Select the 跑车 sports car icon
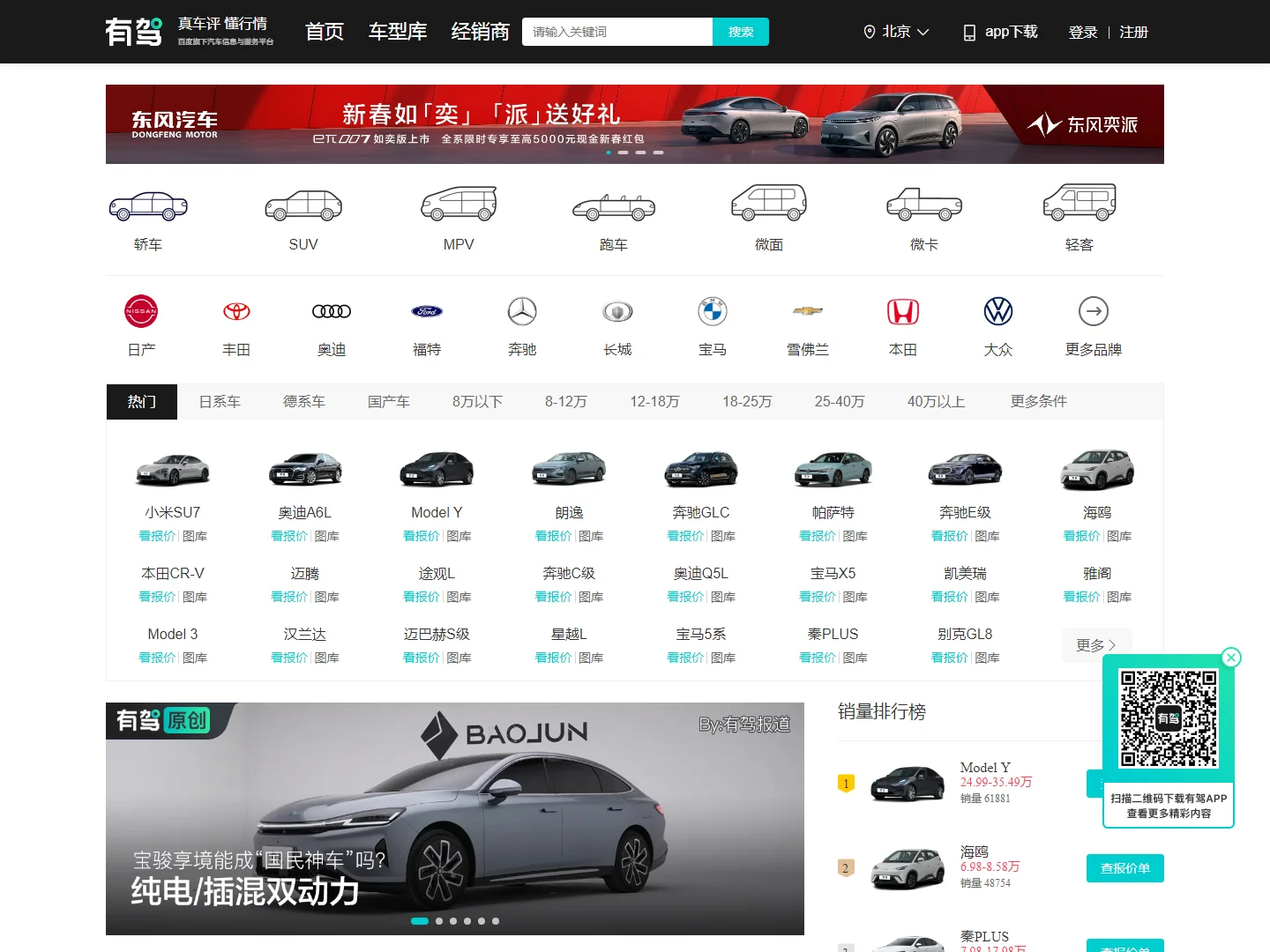The height and width of the screenshot is (952, 1270). click(614, 208)
